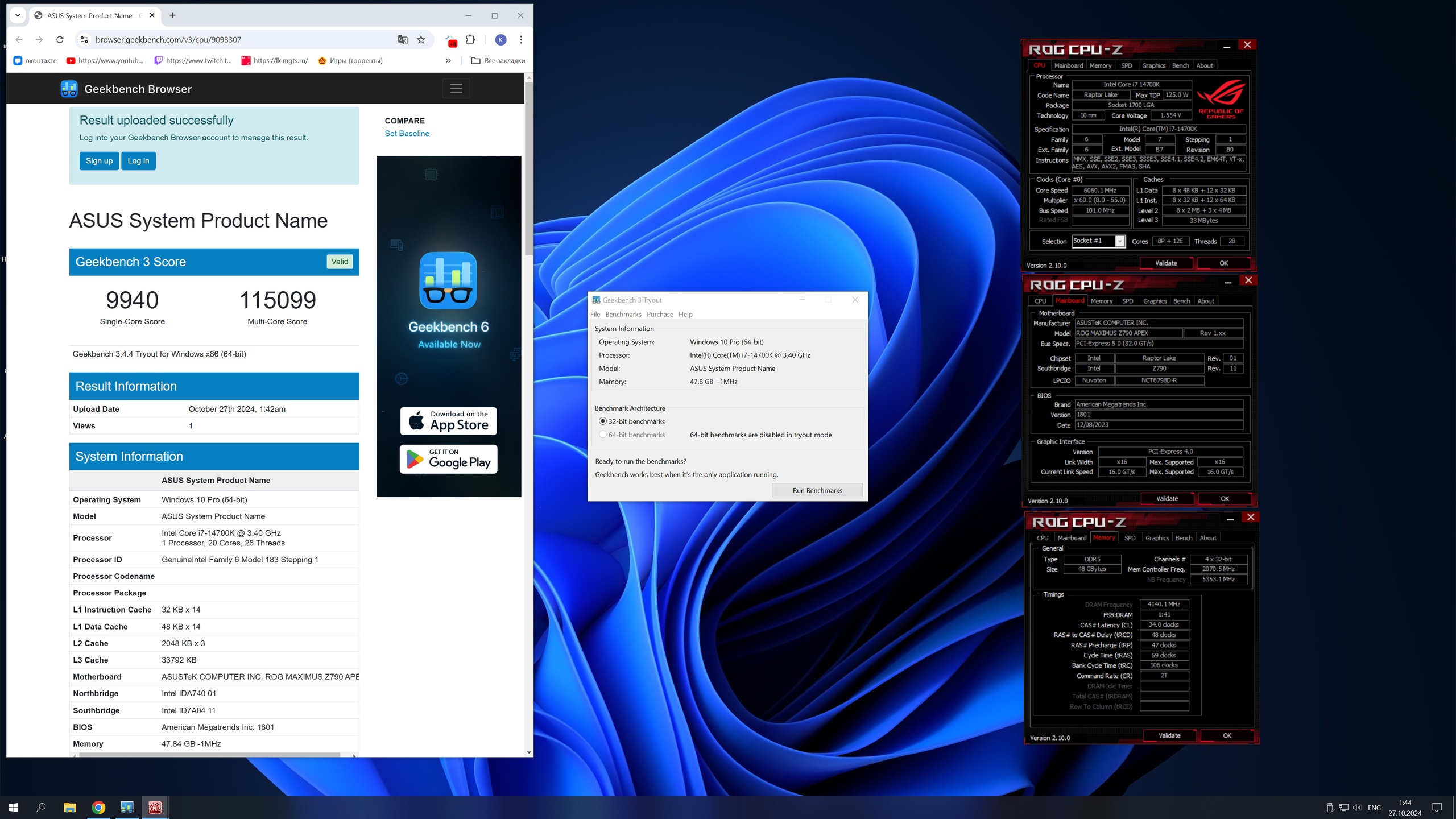Close the ASUS System Product Name tab
This screenshot has width=1456, height=819.
[152, 15]
